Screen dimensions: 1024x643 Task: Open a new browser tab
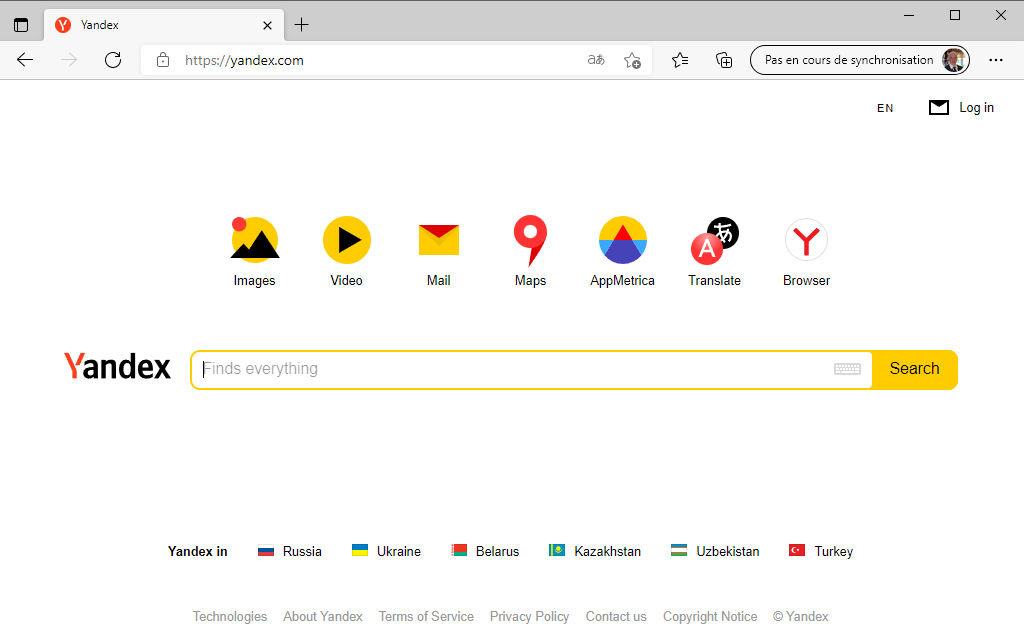(302, 25)
